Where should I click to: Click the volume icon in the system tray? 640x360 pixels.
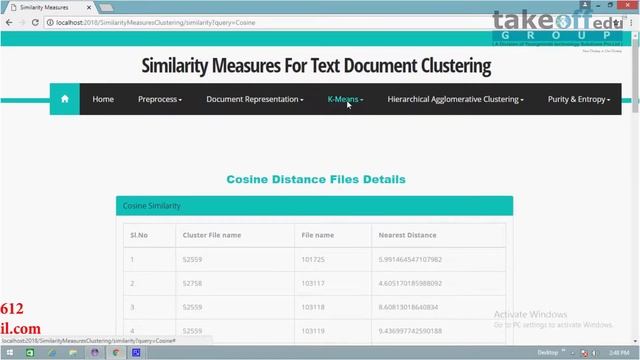coord(594,353)
